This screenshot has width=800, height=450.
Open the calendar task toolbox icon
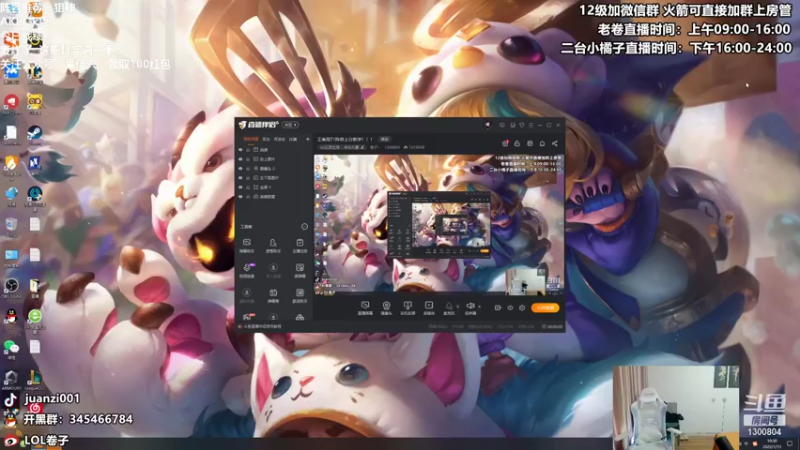click(x=299, y=245)
